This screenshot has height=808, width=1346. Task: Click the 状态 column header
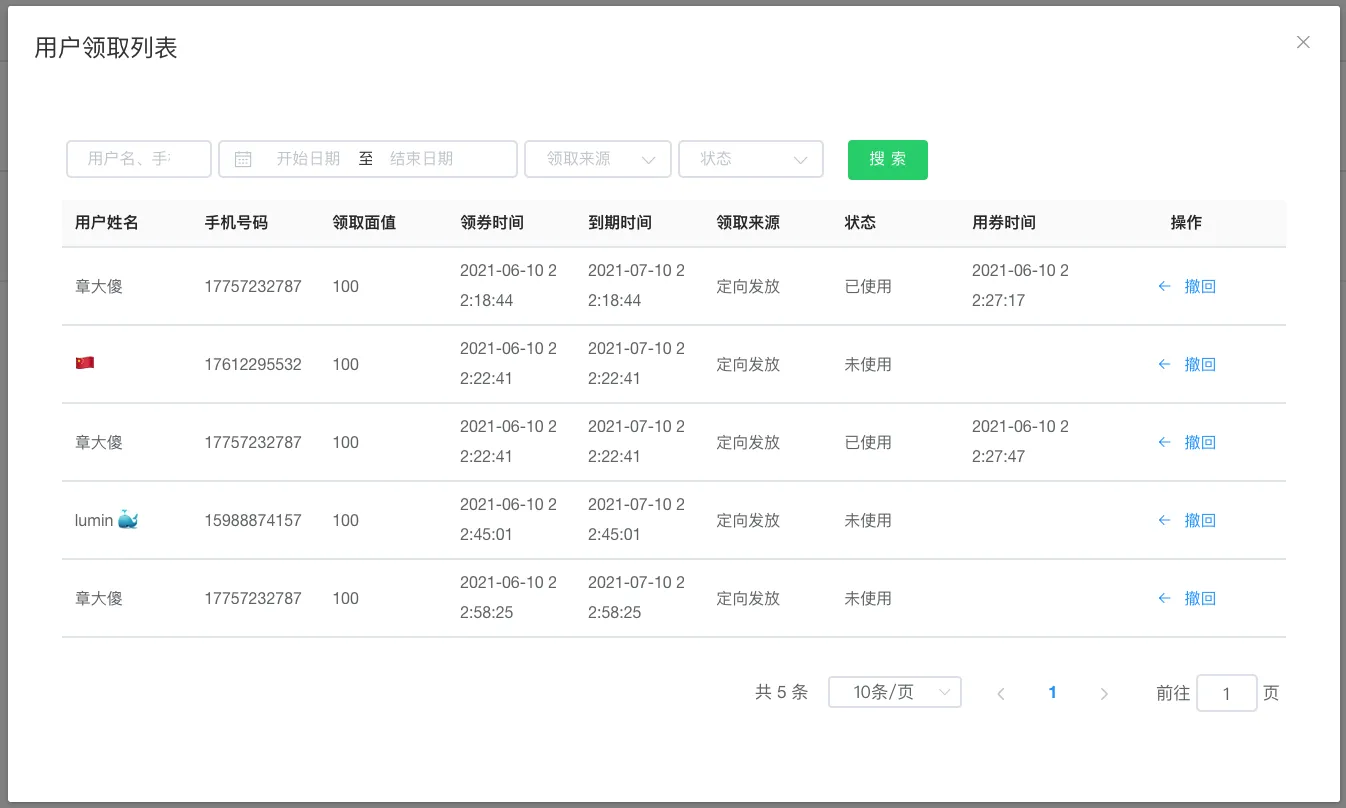[x=860, y=223]
